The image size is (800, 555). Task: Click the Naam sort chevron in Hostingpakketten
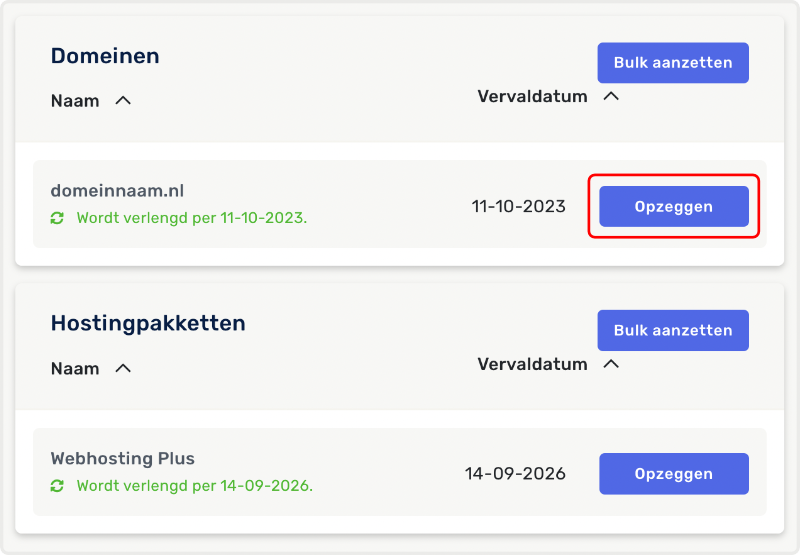pyautogui.click(x=123, y=368)
